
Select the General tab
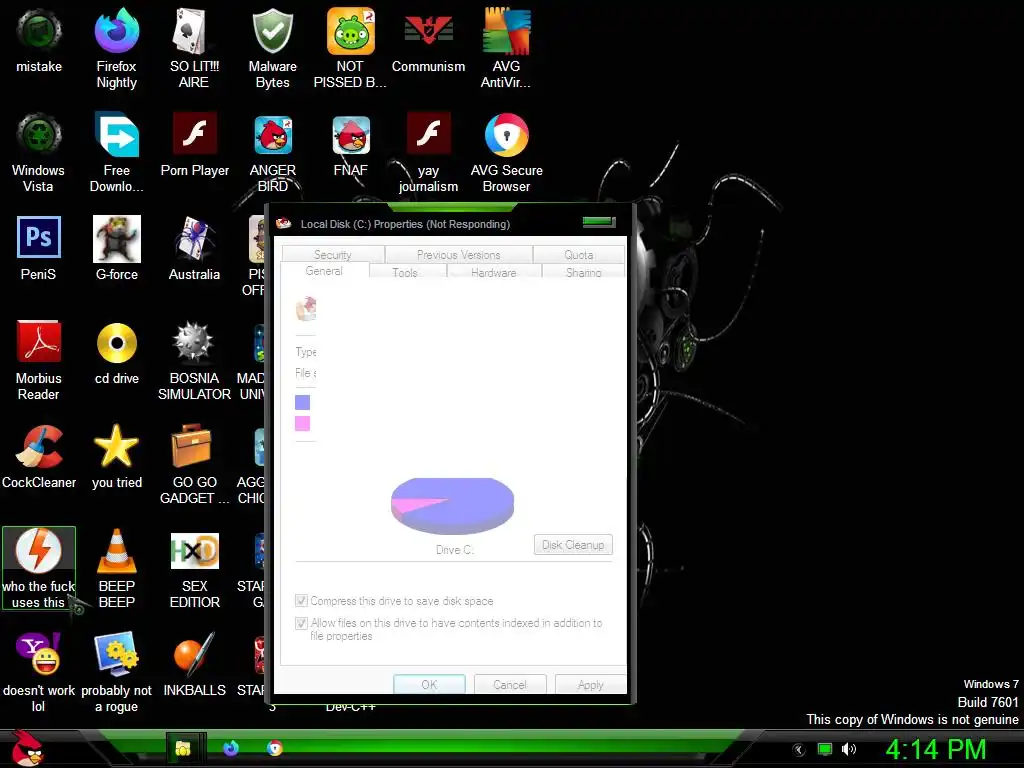(x=324, y=271)
